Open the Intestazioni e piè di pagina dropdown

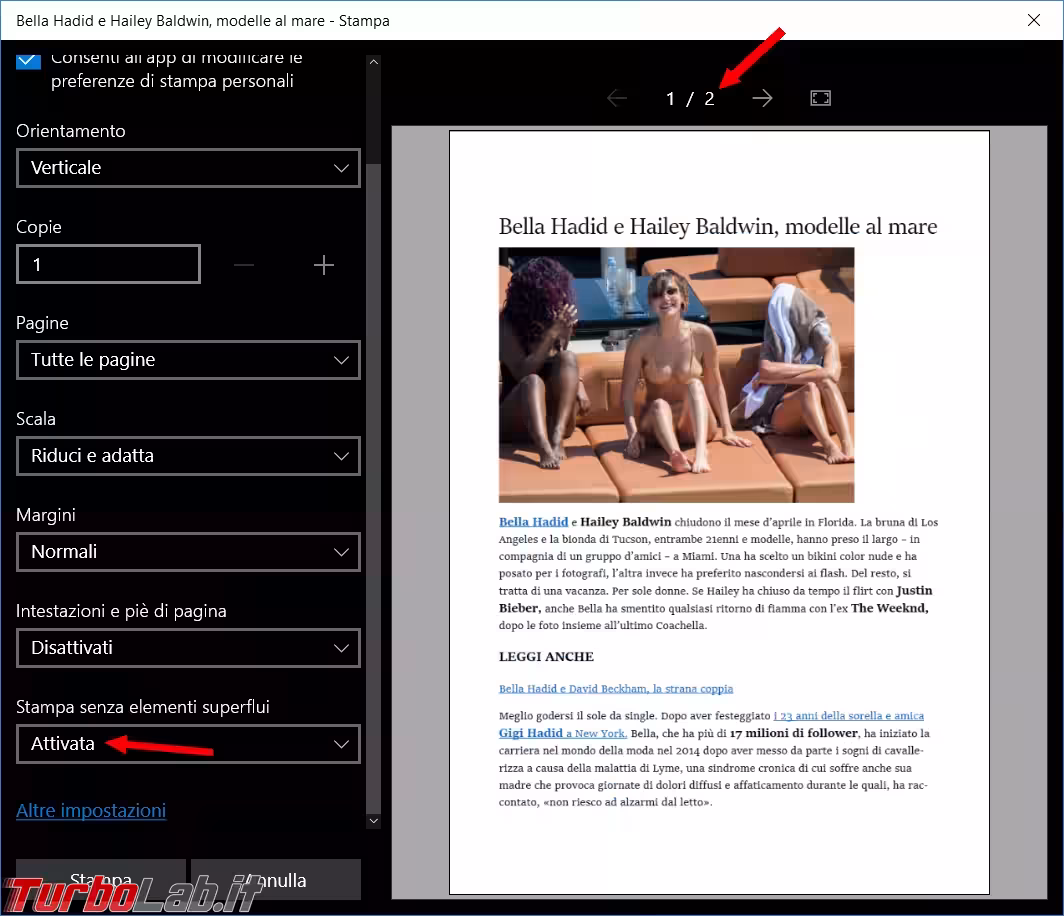[x=188, y=648]
